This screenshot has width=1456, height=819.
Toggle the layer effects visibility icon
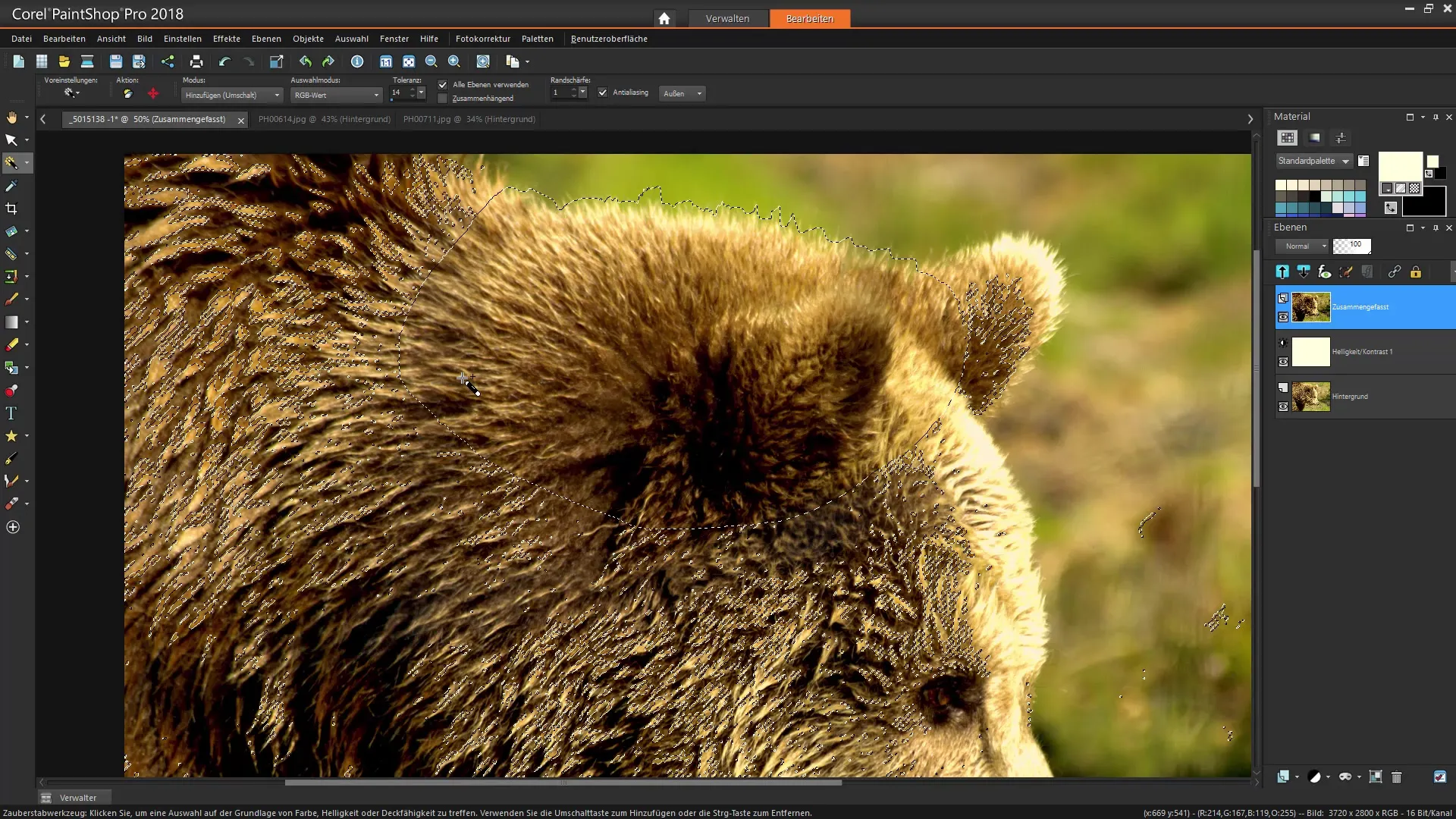click(x=1325, y=272)
